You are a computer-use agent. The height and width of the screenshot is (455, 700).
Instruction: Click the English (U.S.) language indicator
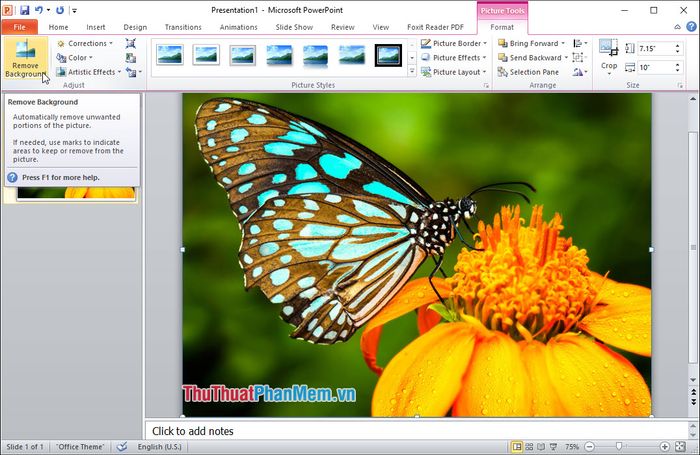tap(159, 447)
